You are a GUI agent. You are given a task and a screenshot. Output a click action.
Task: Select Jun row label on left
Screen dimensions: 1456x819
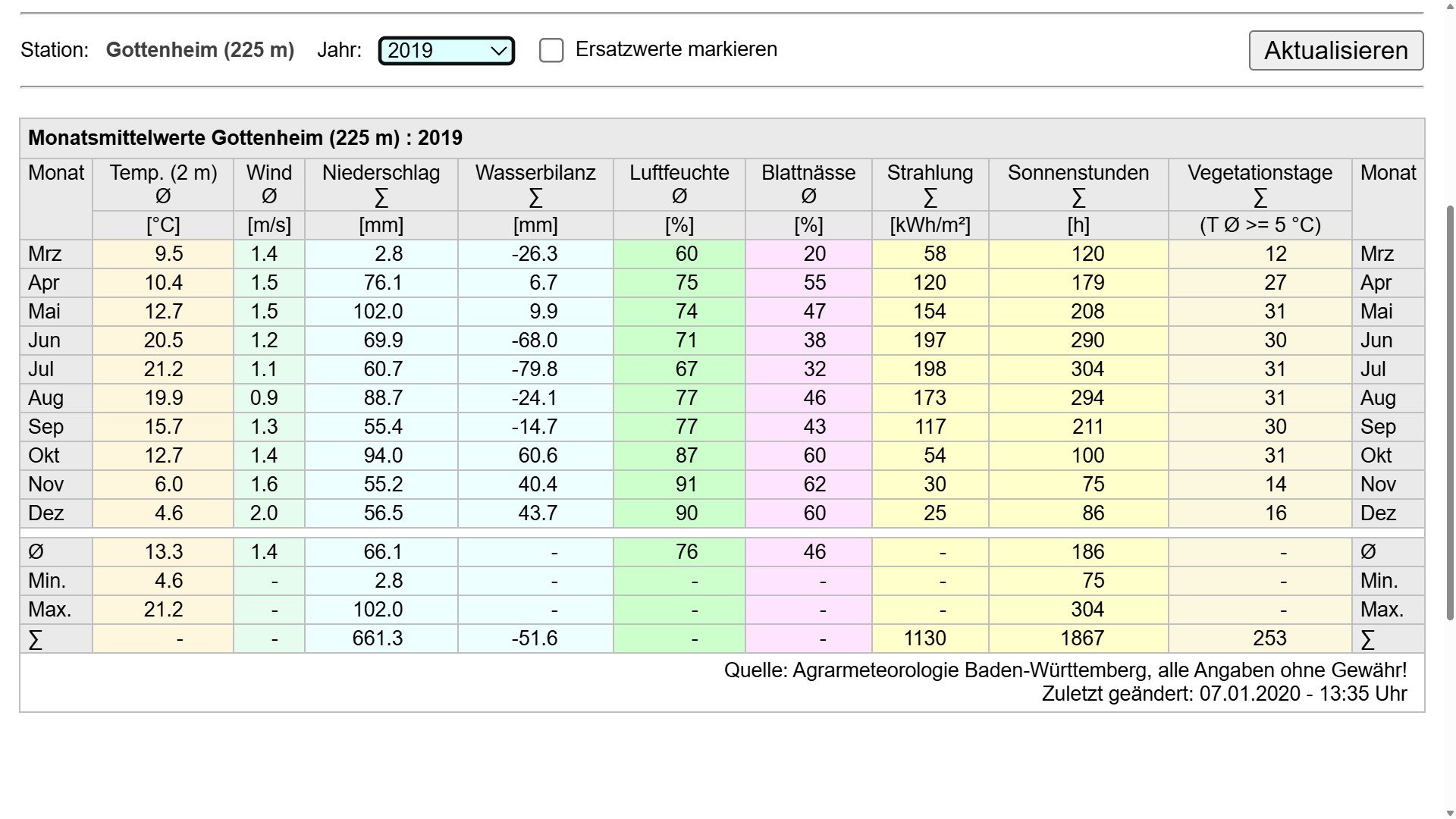click(44, 340)
